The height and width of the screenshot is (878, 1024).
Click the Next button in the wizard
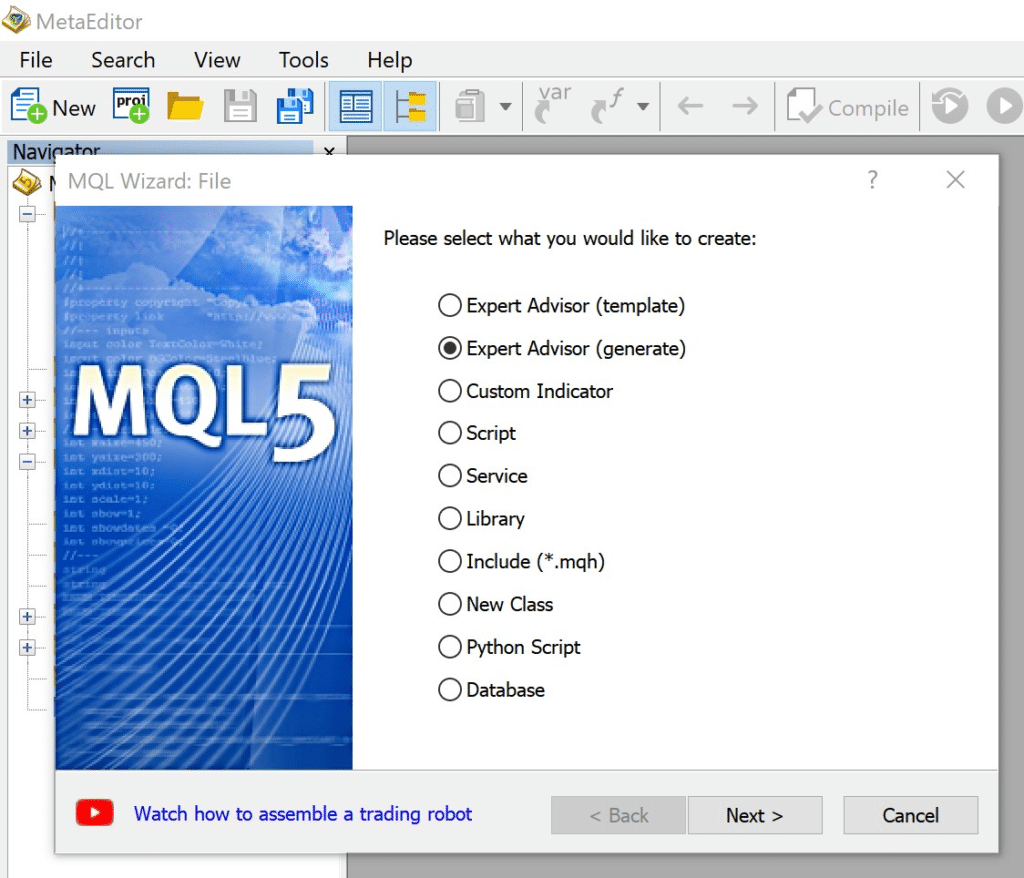click(x=754, y=815)
